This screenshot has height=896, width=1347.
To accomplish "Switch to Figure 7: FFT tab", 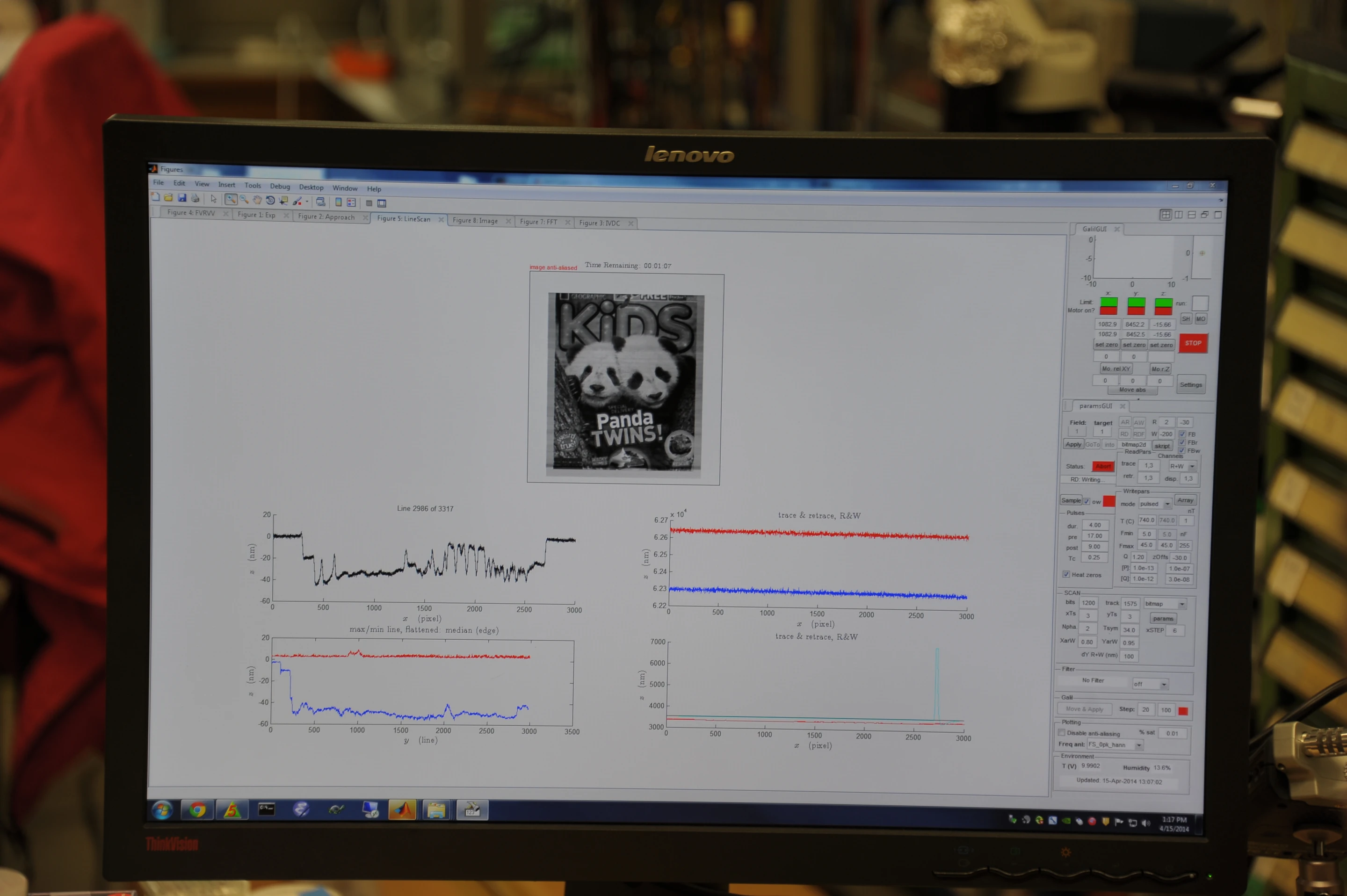I will point(538,222).
